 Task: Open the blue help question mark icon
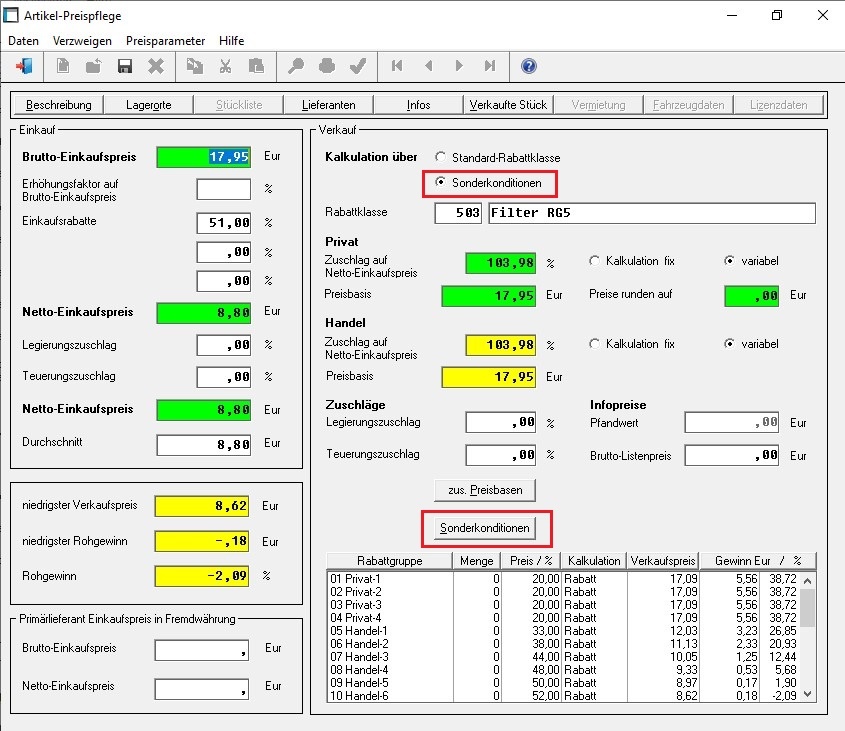[529, 66]
